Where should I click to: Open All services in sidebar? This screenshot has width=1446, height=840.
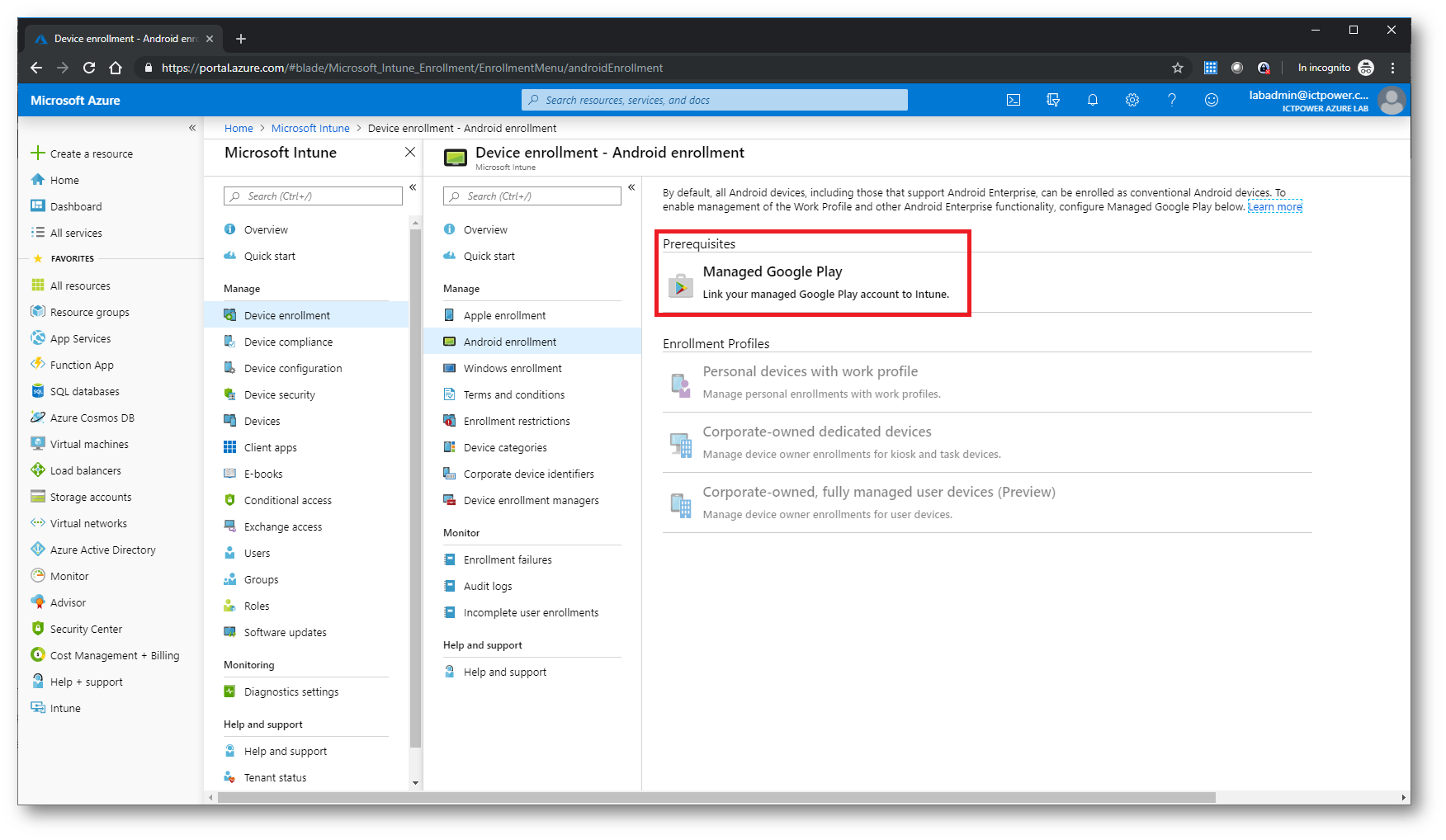point(110,233)
